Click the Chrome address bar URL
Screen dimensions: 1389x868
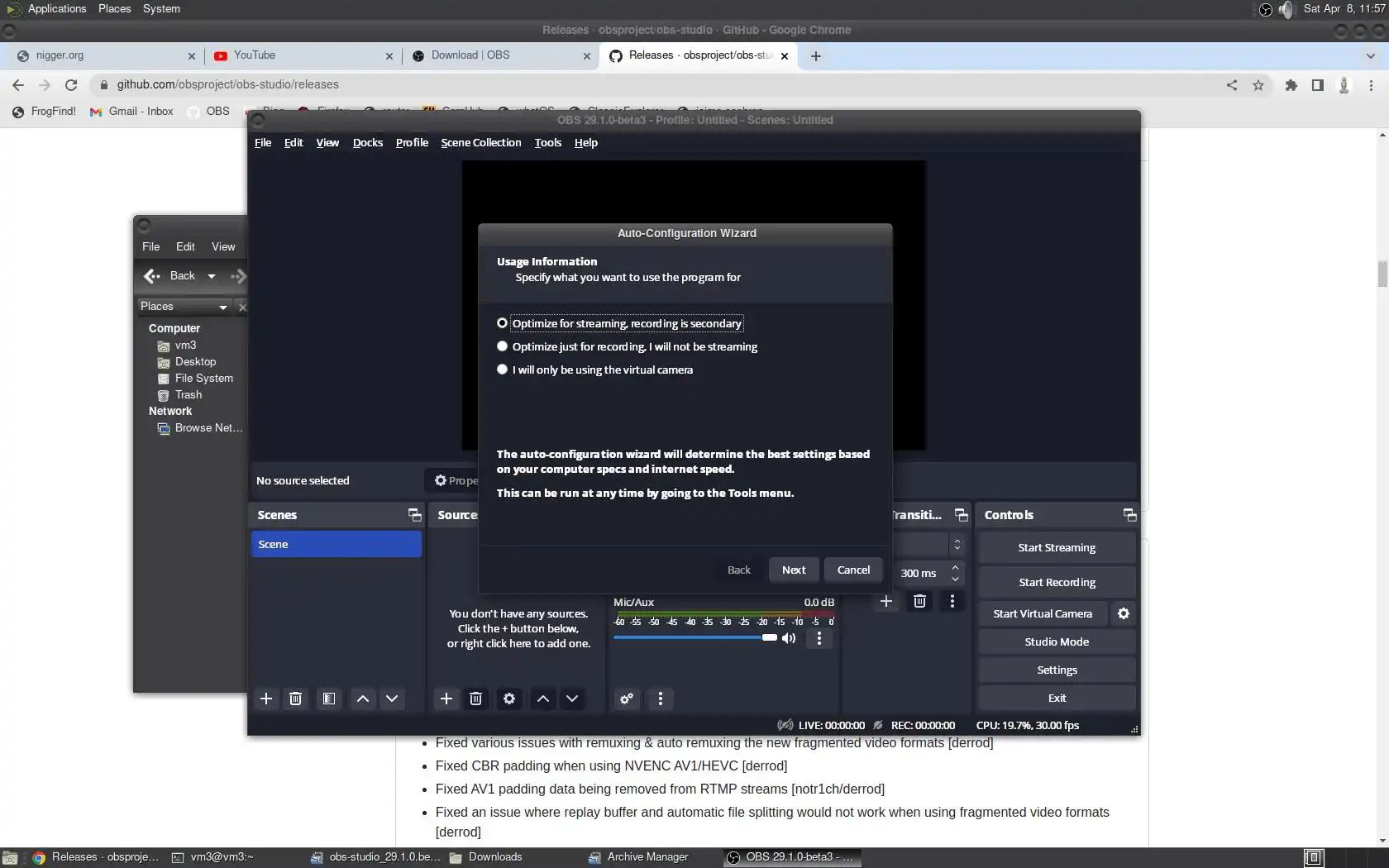pyautogui.click(x=227, y=84)
